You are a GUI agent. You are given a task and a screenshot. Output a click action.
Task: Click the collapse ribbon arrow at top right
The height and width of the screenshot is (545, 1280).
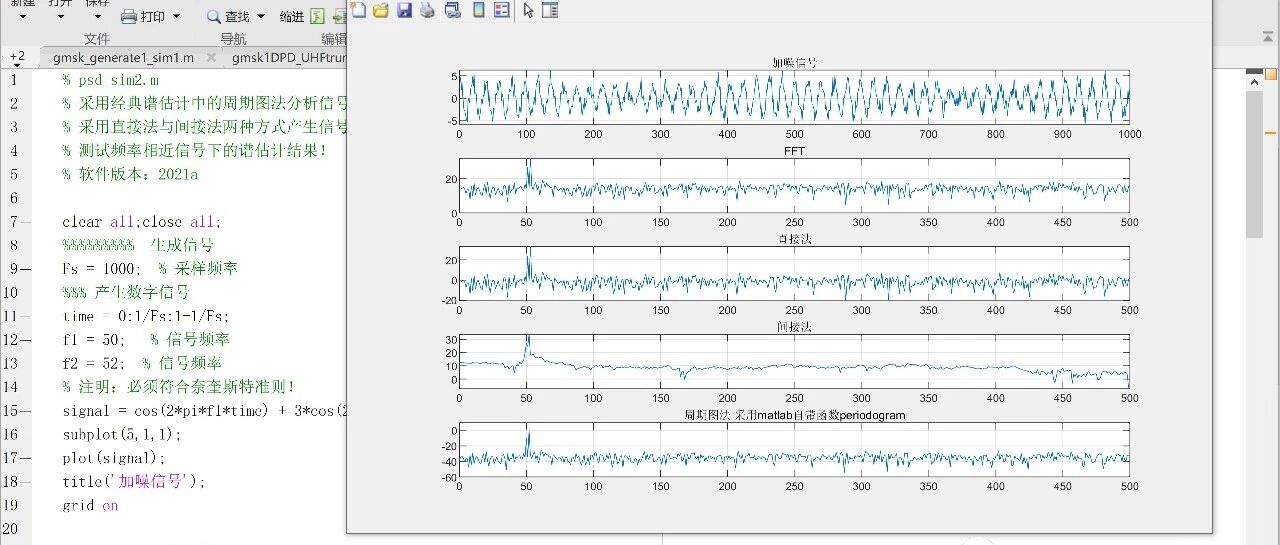(x=1269, y=39)
